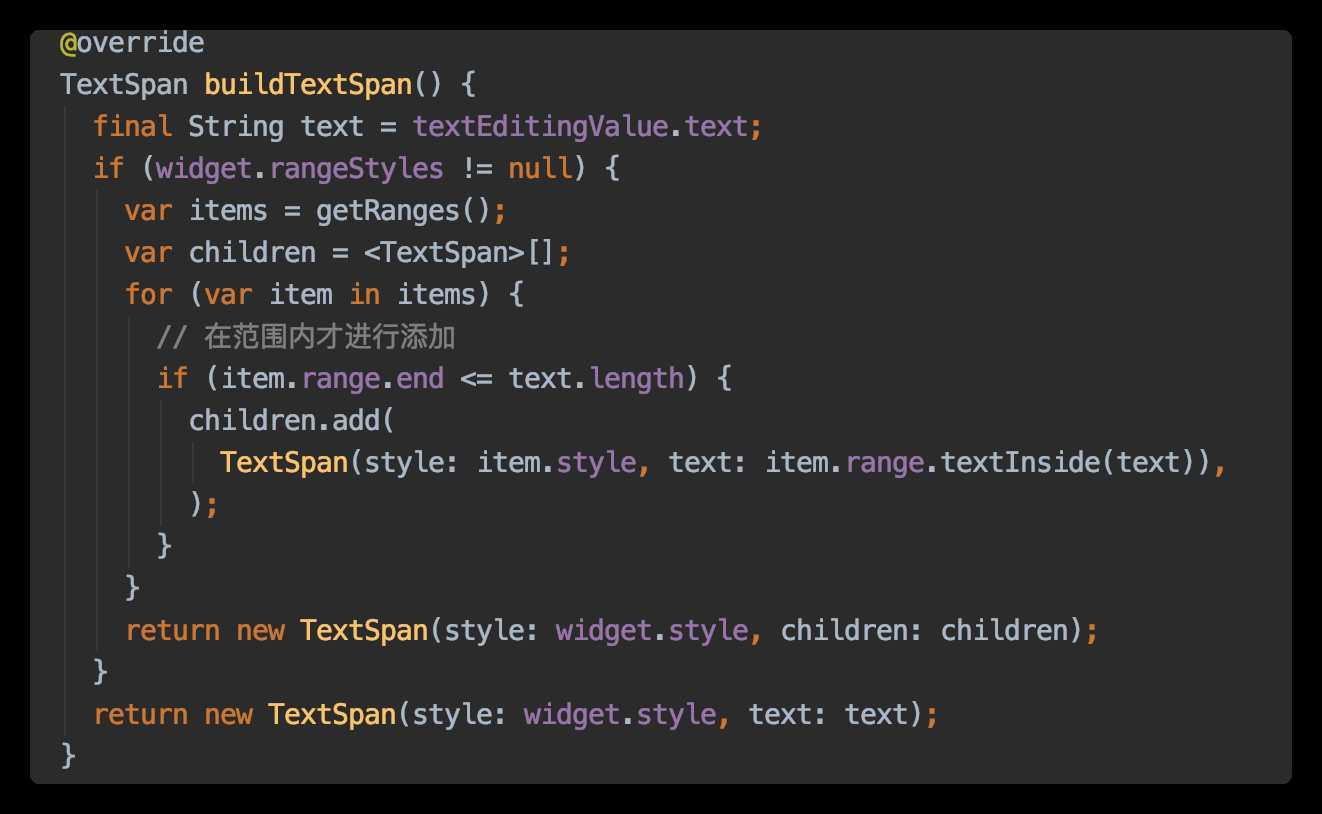Click the null keyword

coord(540,168)
